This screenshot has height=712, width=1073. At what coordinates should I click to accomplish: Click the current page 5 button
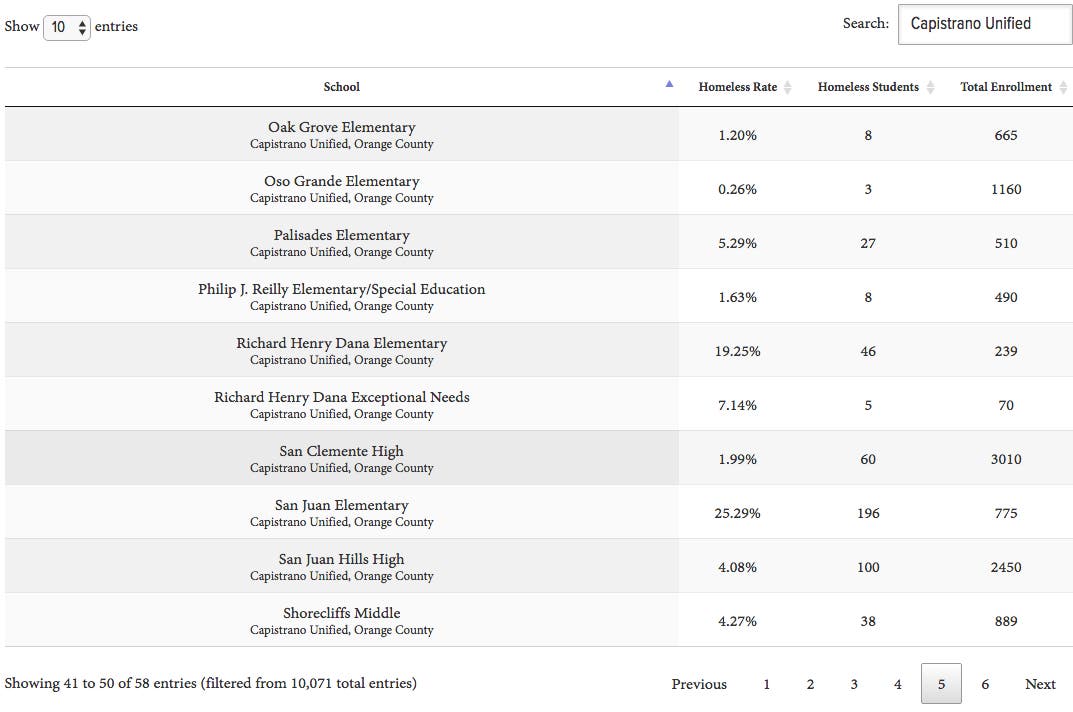pos(941,684)
